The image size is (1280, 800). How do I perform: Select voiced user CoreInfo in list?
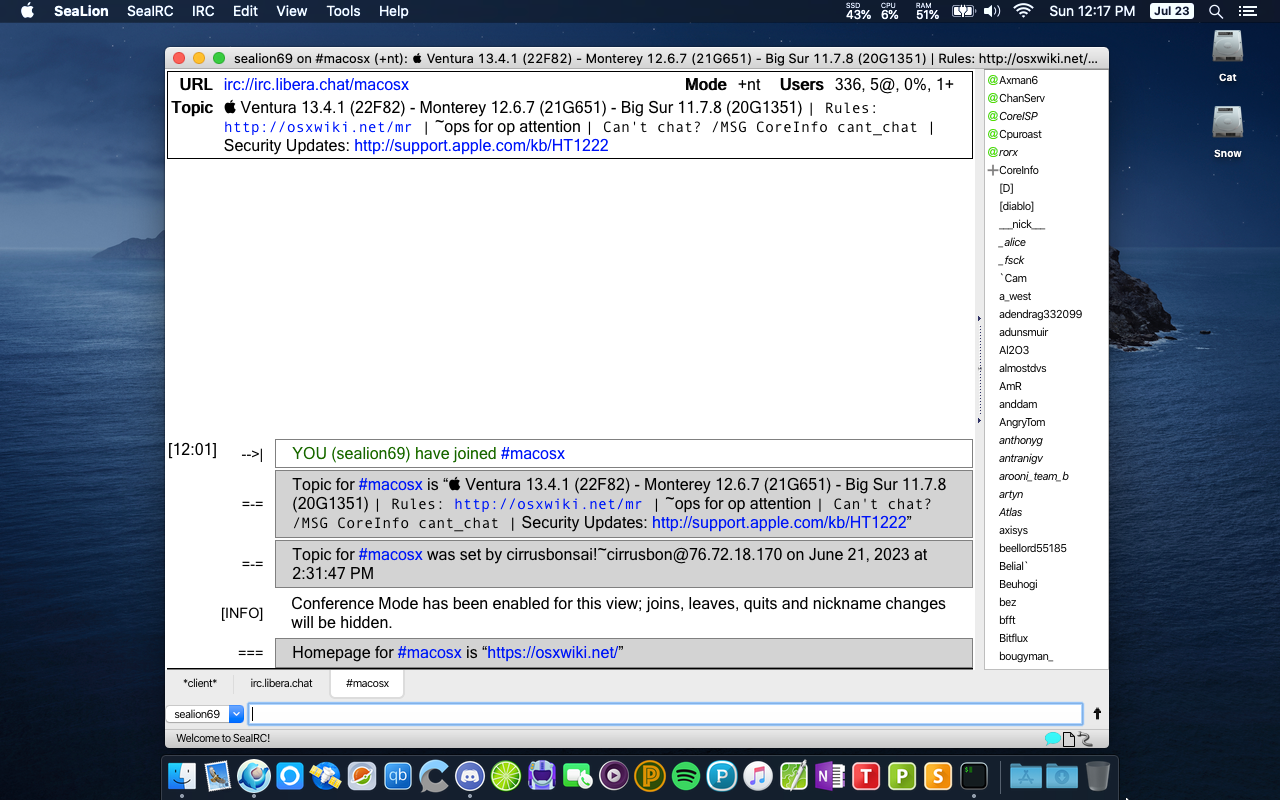tap(1018, 170)
